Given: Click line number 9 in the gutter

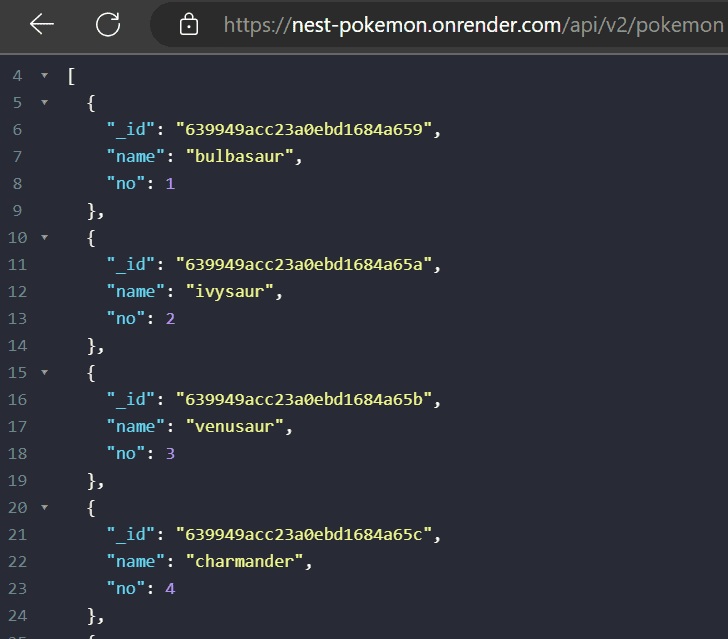Looking at the screenshot, I should (x=17, y=211).
